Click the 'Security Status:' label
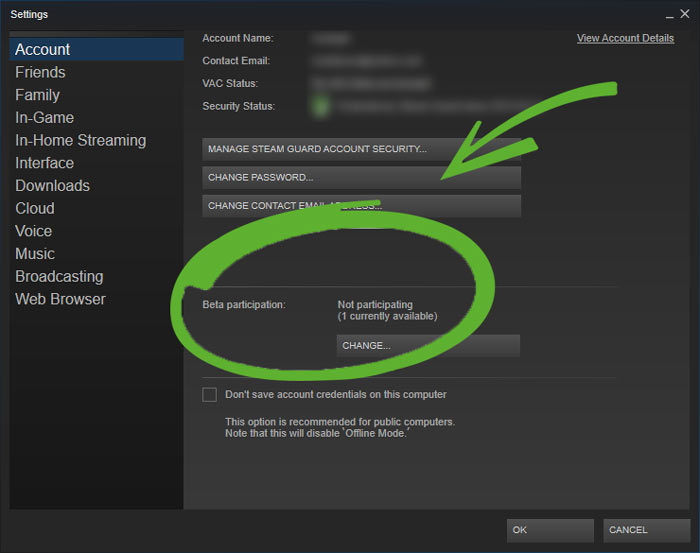The image size is (700, 553). (x=238, y=106)
